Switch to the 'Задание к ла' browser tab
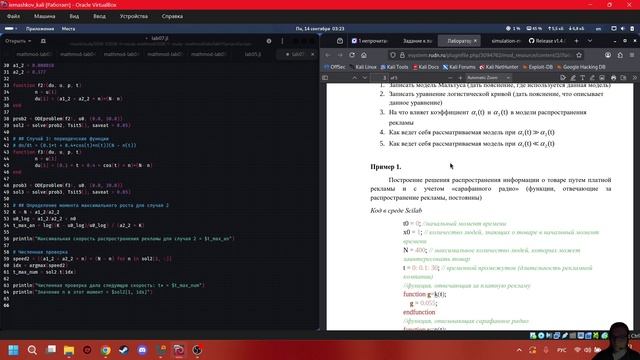640x360 pixels. pyautogui.click(x=417, y=41)
